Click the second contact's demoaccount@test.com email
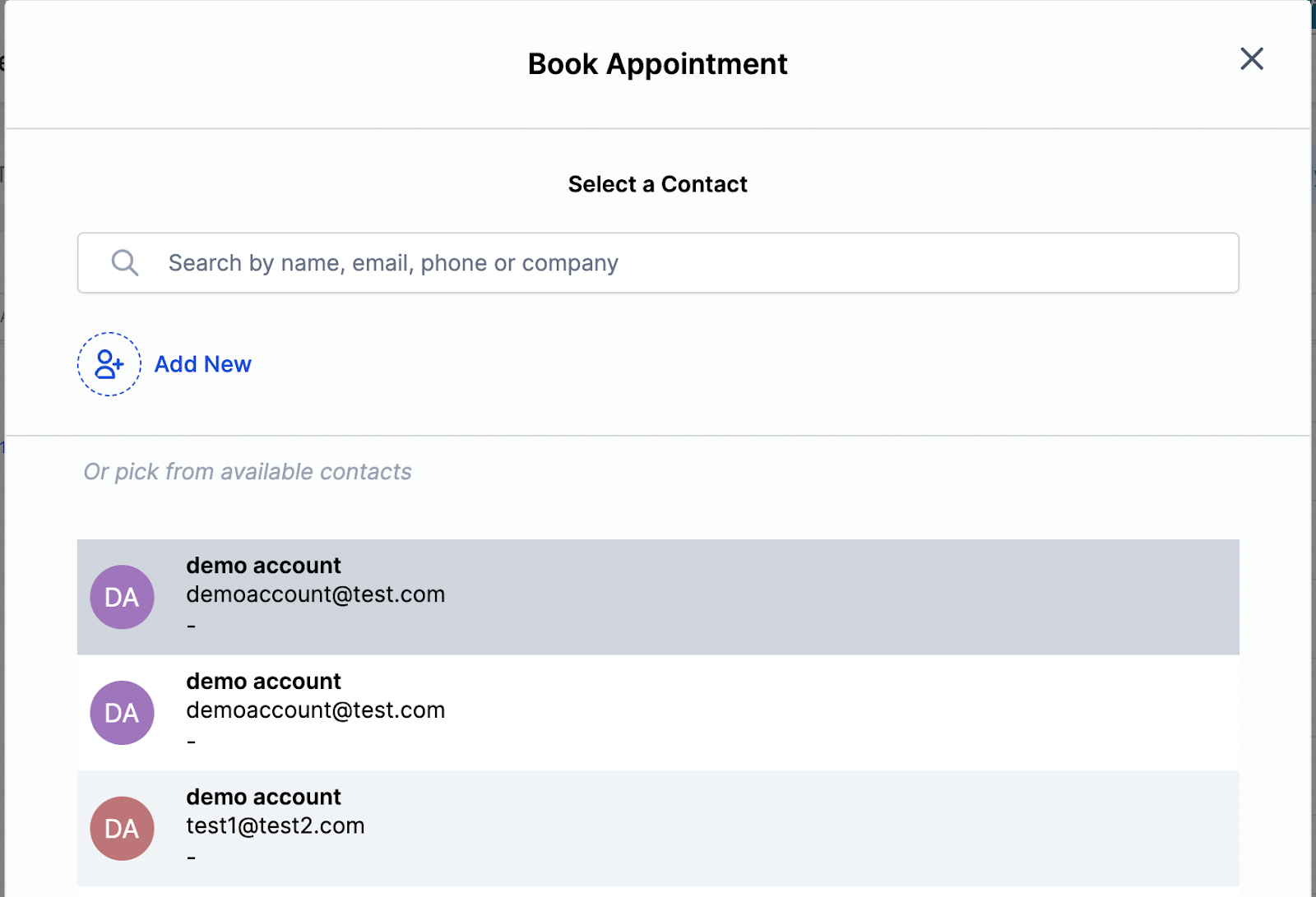This screenshot has width=1316, height=897. (315, 710)
